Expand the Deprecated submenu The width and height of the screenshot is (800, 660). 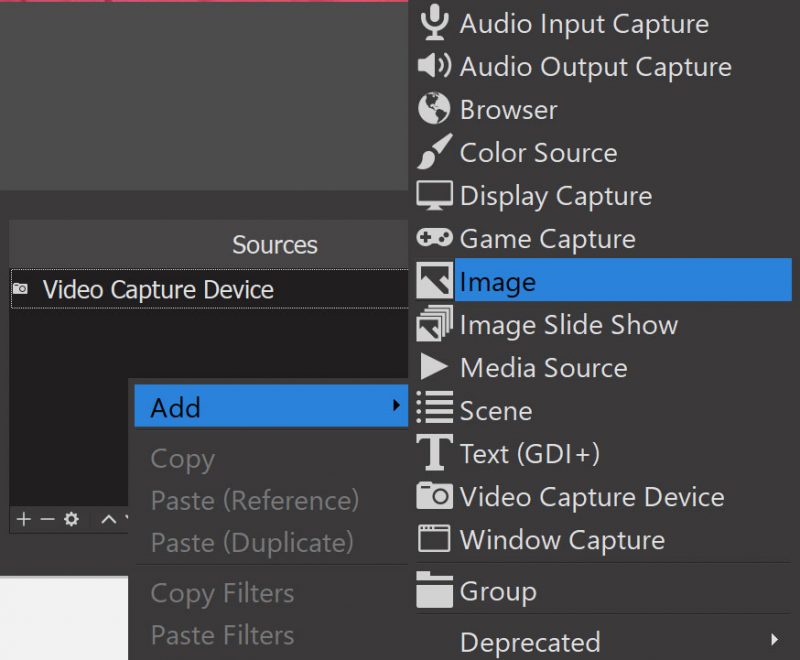[x=775, y=640]
